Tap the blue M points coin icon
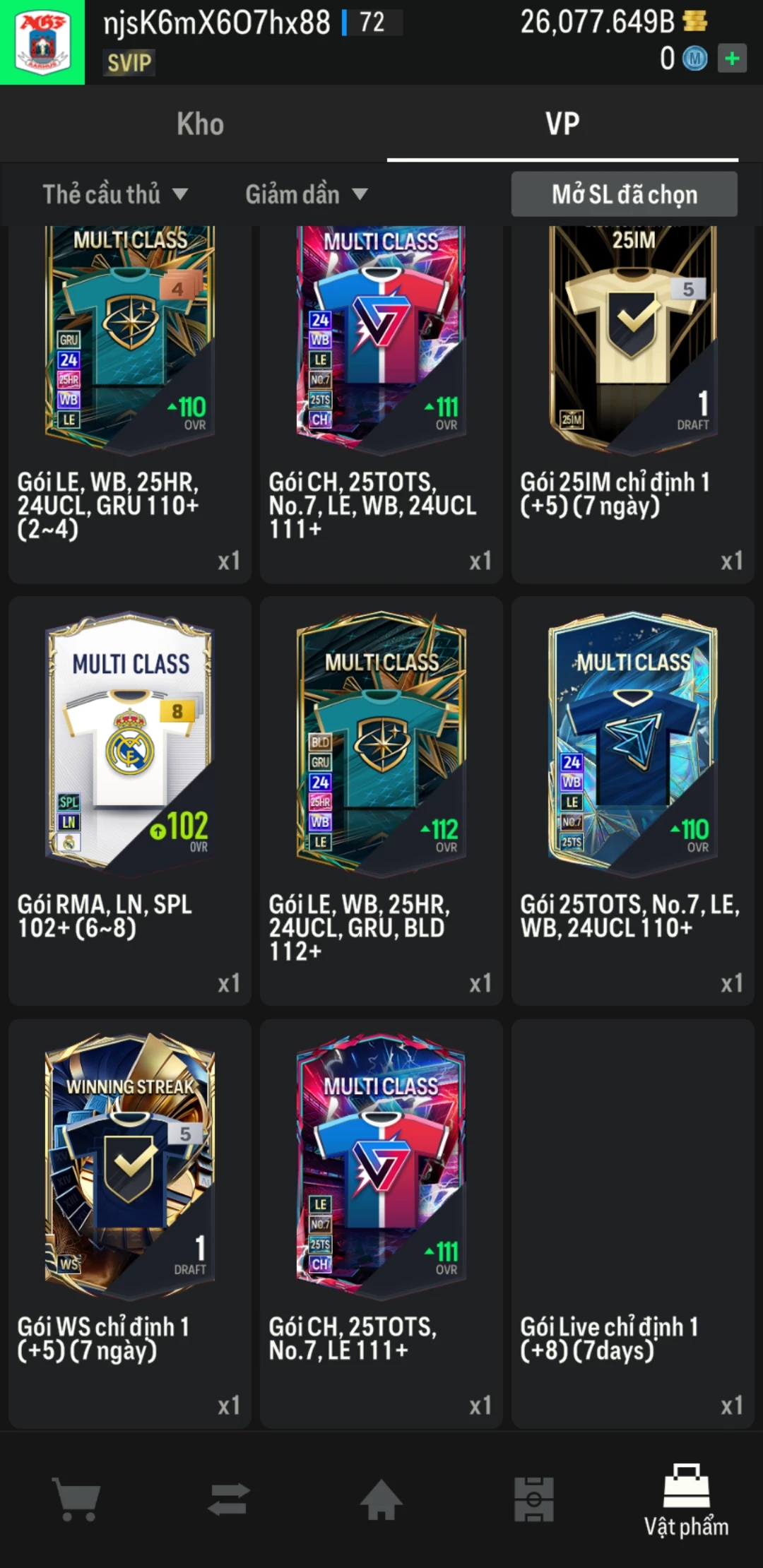763x1568 pixels. [694, 59]
